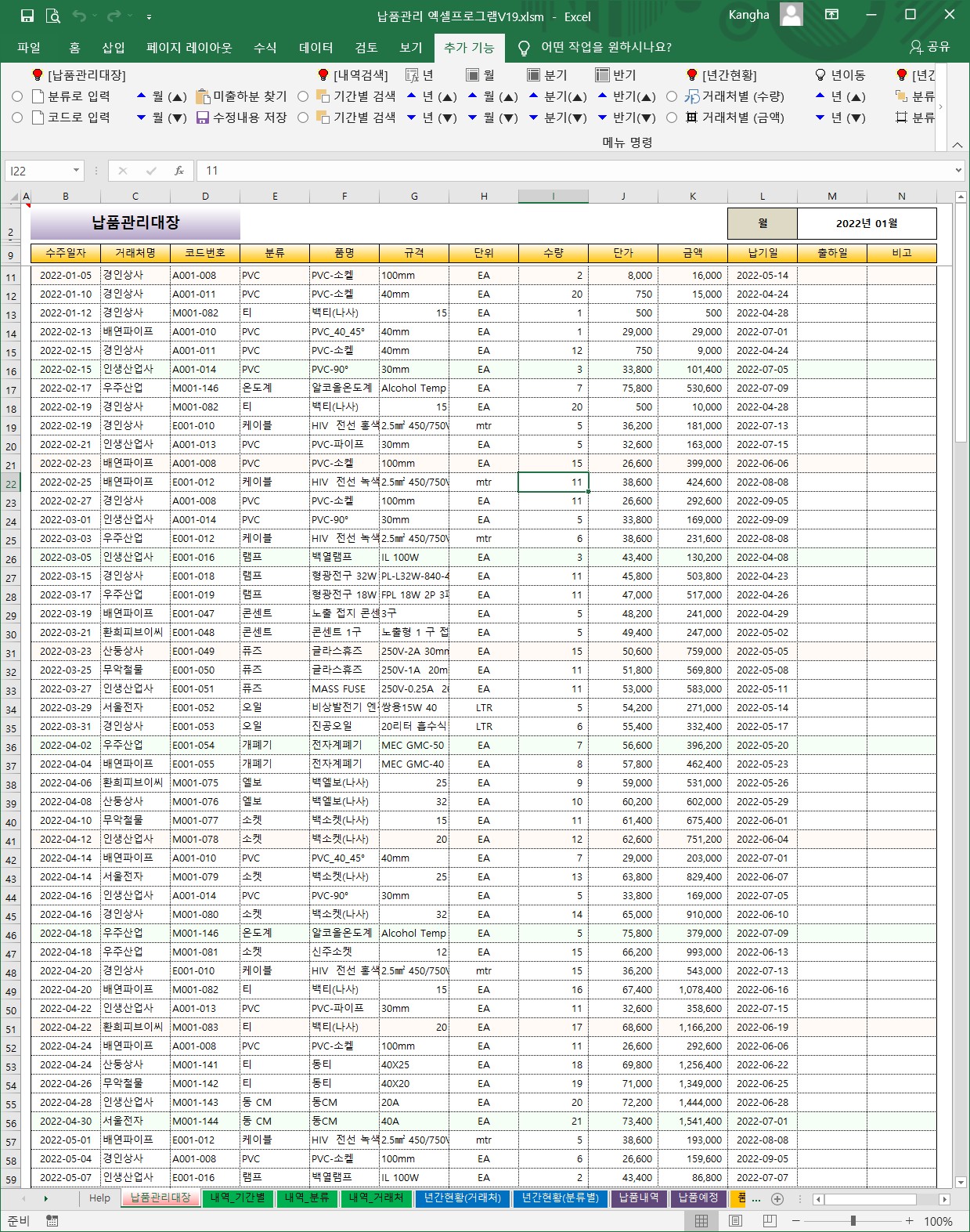Viewport: 970px width, 1232px height.
Task: Click the 수정내용 저장 floppy disk icon
Action: coord(203,117)
